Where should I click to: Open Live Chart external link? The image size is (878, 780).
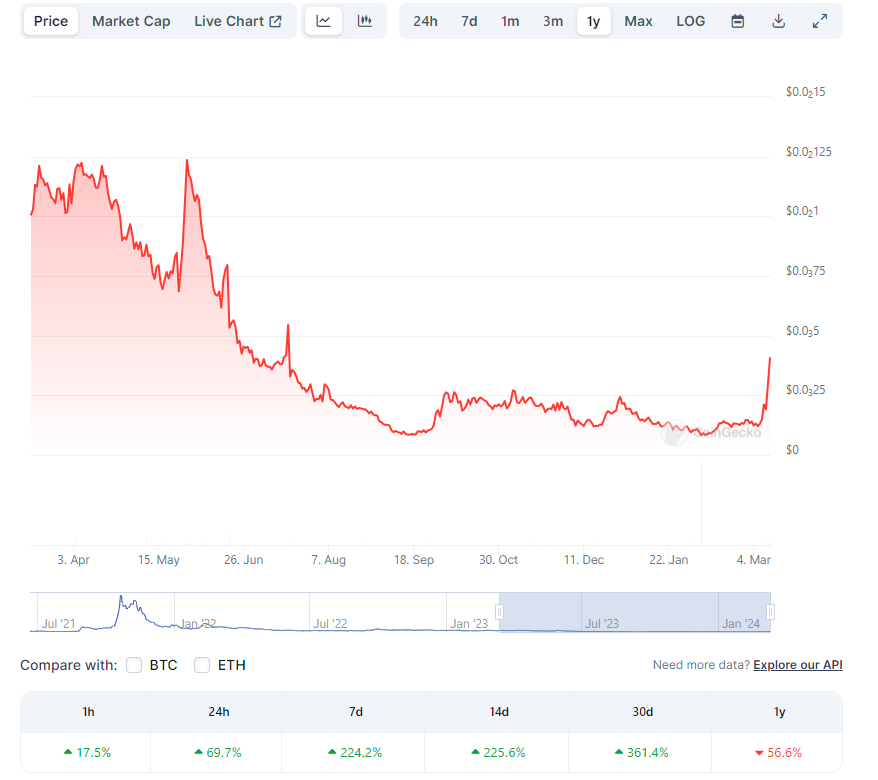point(238,21)
